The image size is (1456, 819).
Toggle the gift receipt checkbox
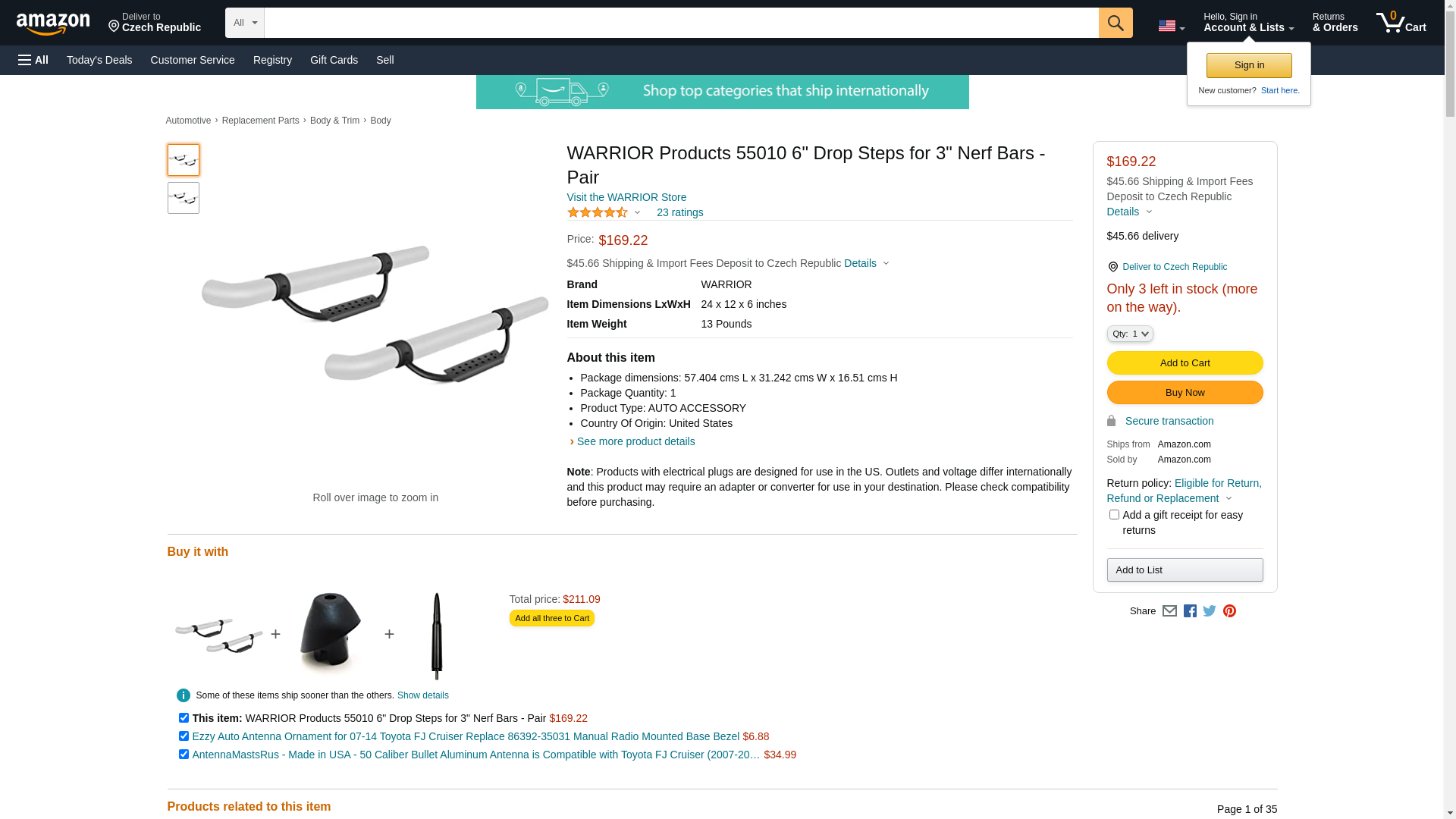click(1114, 515)
